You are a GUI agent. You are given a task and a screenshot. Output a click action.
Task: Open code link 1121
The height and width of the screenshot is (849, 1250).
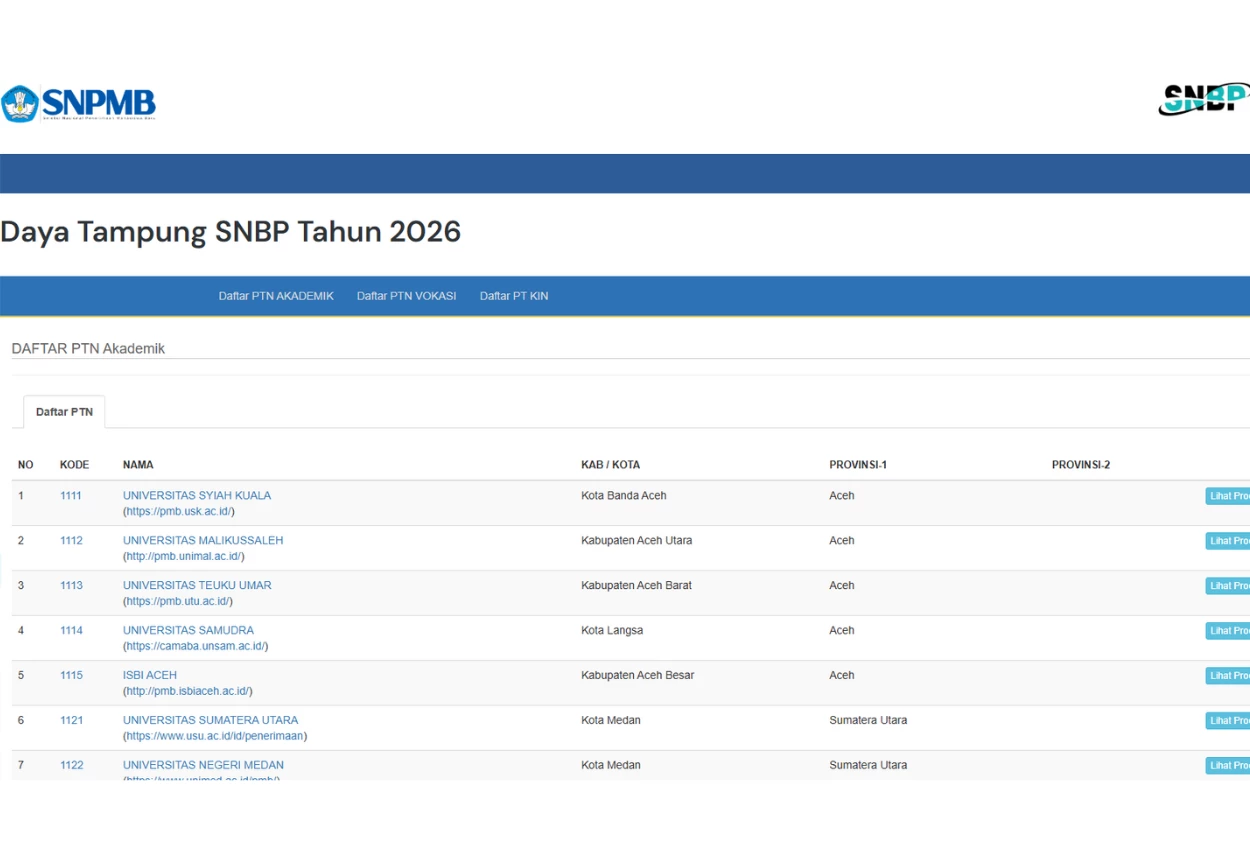(71, 721)
